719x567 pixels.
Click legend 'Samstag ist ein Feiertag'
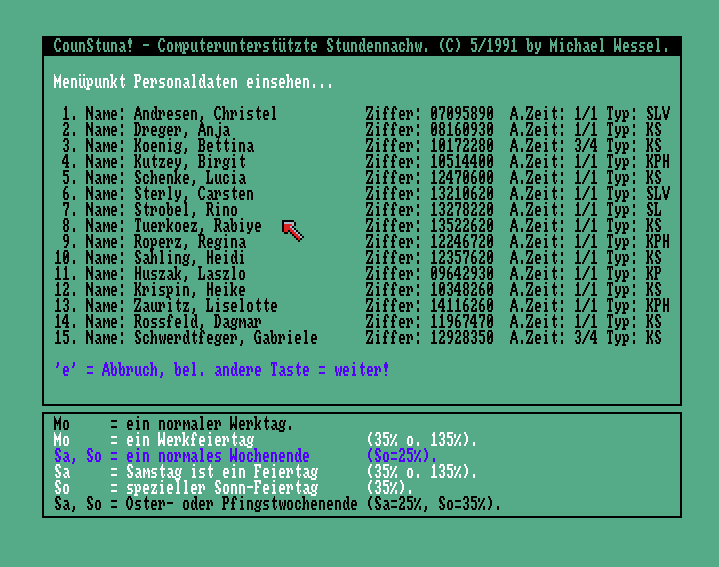pyautogui.click(x=265, y=472)
